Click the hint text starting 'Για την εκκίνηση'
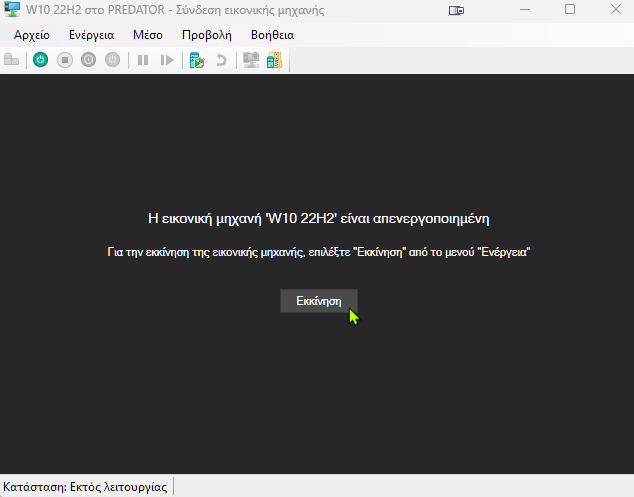Screen dimensions: 634x497 click(x=319, y=252)
